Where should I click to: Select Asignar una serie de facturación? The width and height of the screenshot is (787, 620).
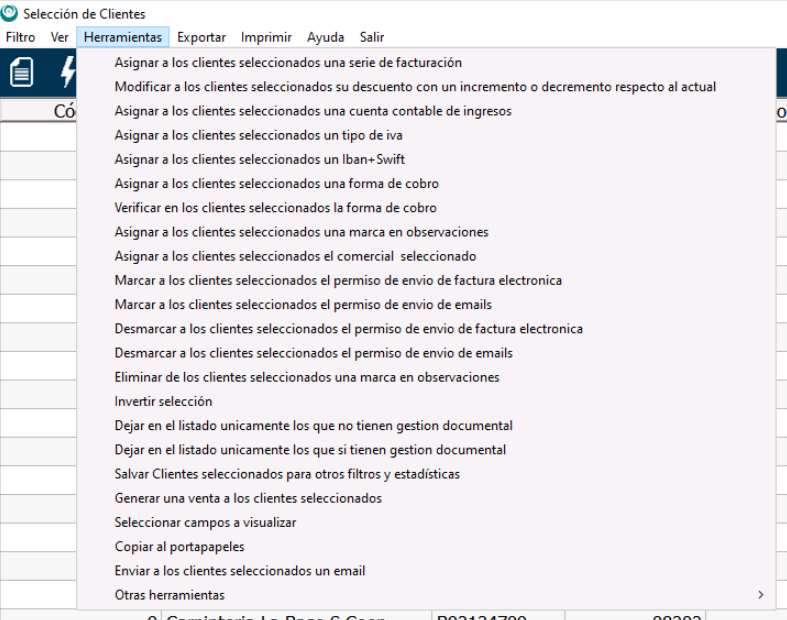point(288,62)
